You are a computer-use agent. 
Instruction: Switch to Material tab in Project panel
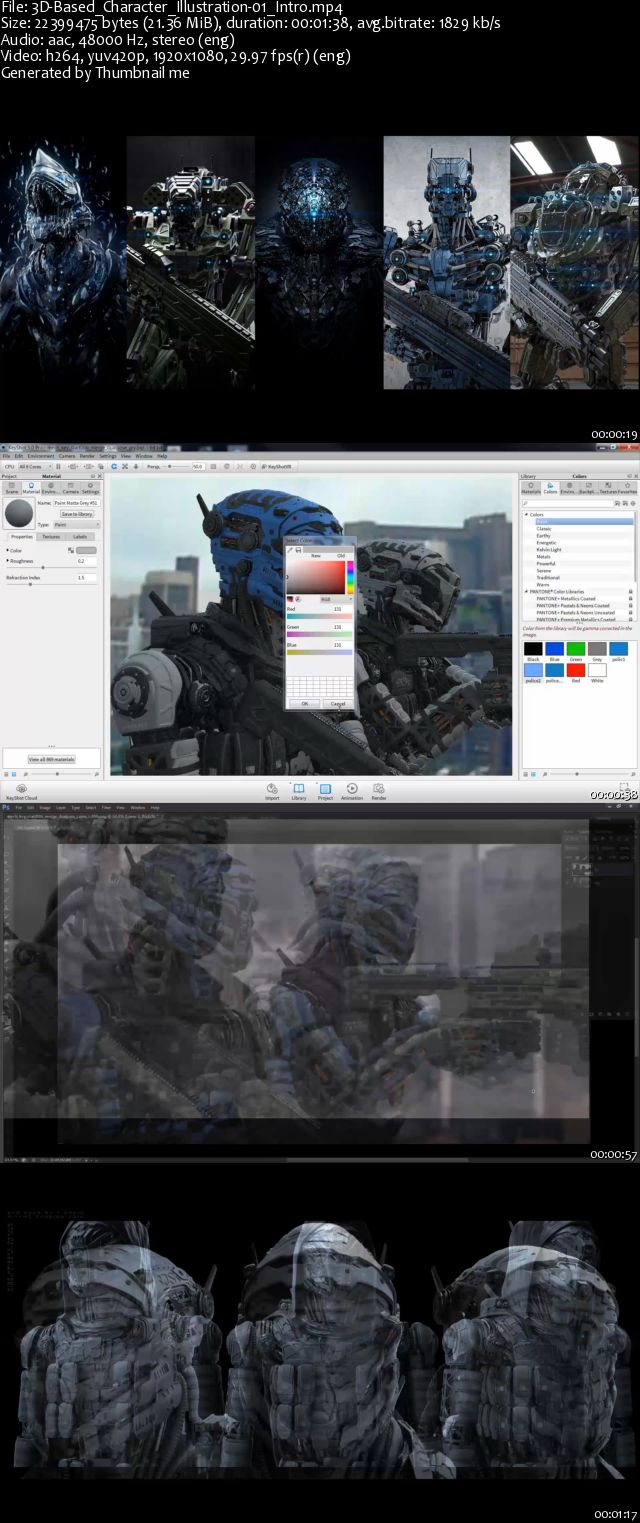coord(31,489)
